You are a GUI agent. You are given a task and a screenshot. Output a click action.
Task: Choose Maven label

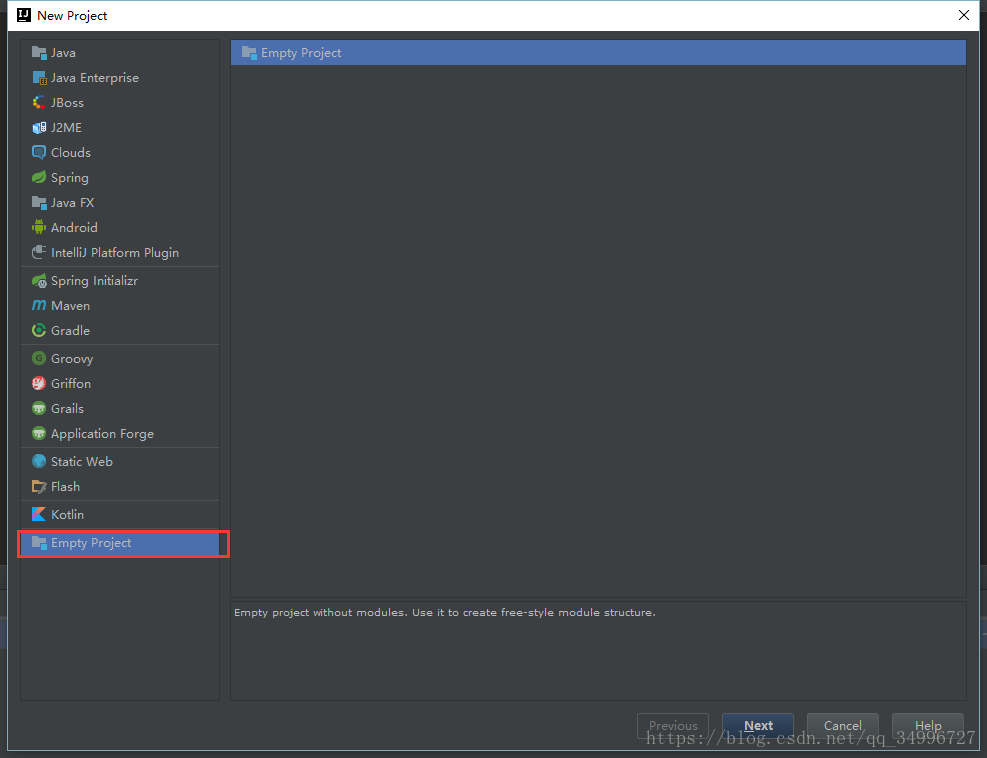(70, 305)
